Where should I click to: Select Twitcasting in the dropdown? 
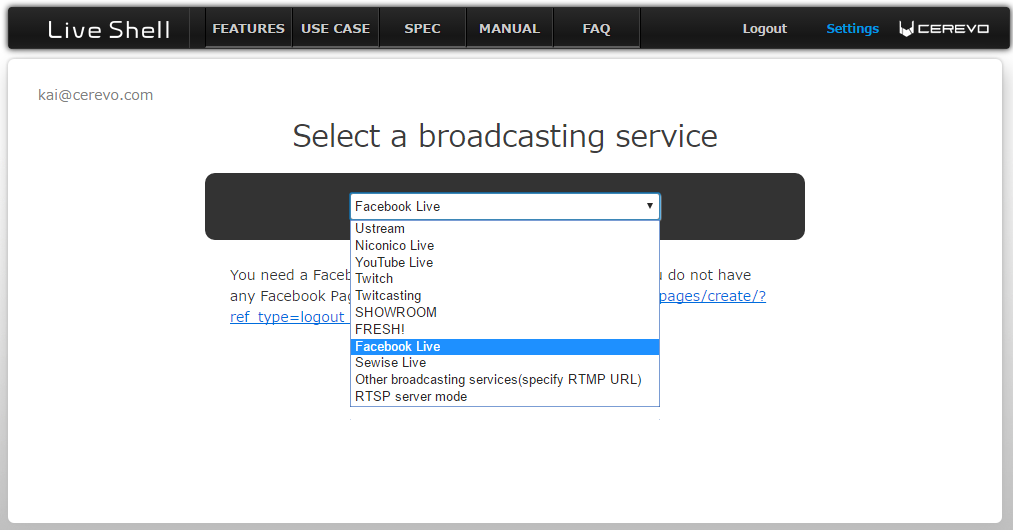pos(505,295)
